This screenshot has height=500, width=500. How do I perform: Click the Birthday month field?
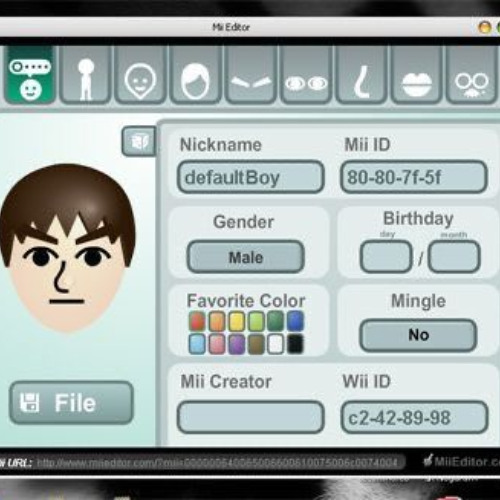[x=454, y=257]
